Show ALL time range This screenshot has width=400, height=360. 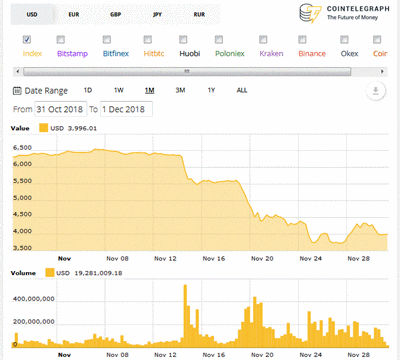(242, 90)
